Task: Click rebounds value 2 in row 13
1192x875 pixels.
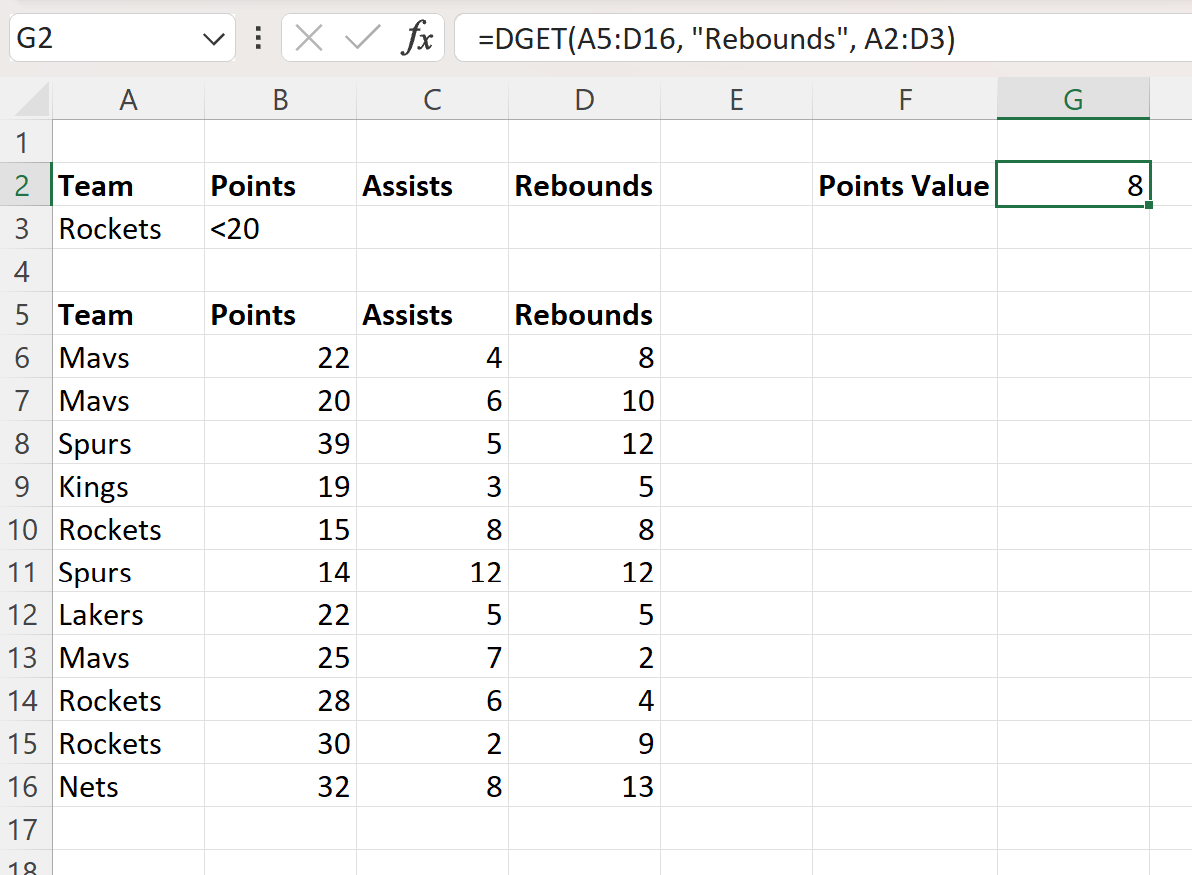Action: [584, 658]
